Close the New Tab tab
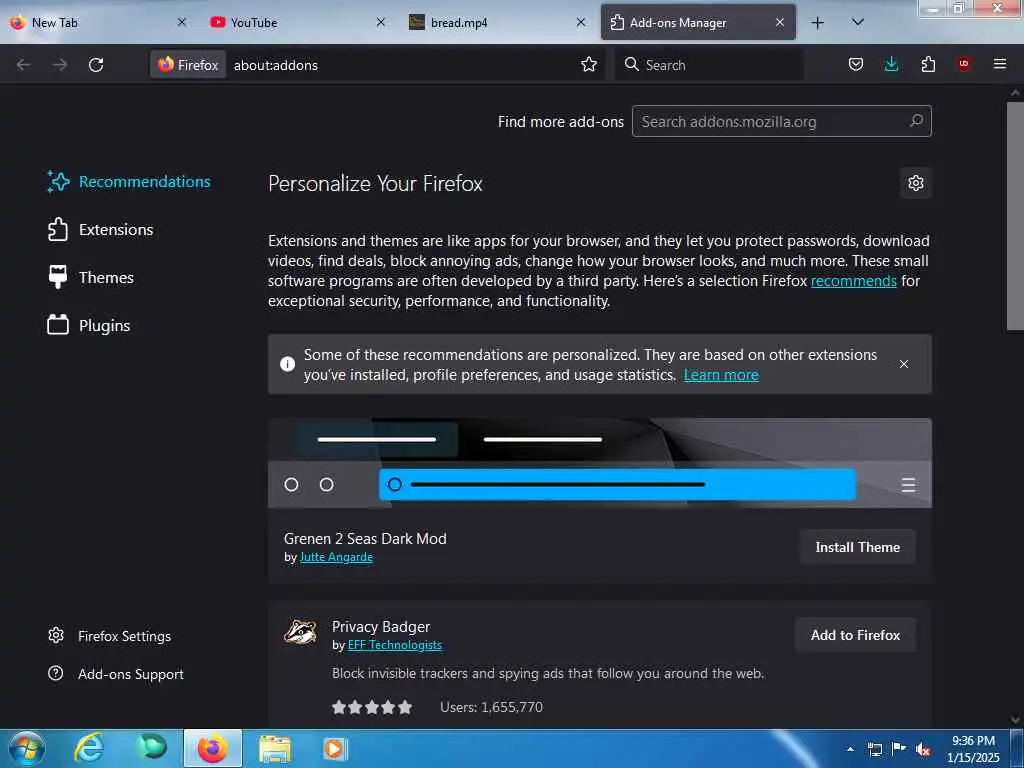 coord(182,23)
